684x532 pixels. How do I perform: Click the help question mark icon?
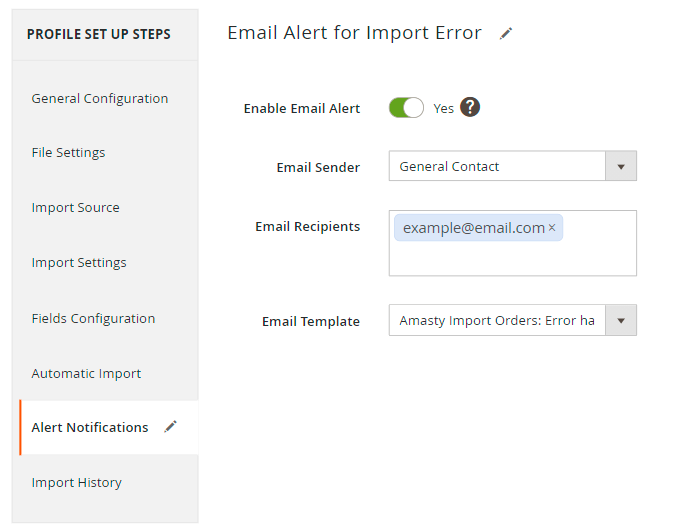(470, 107)
